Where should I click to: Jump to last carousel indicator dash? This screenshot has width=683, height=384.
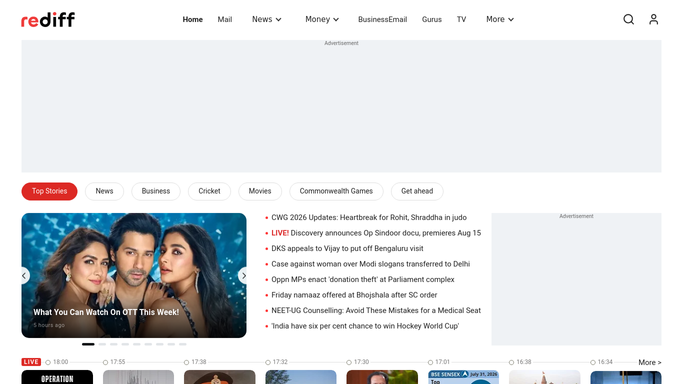183,344
